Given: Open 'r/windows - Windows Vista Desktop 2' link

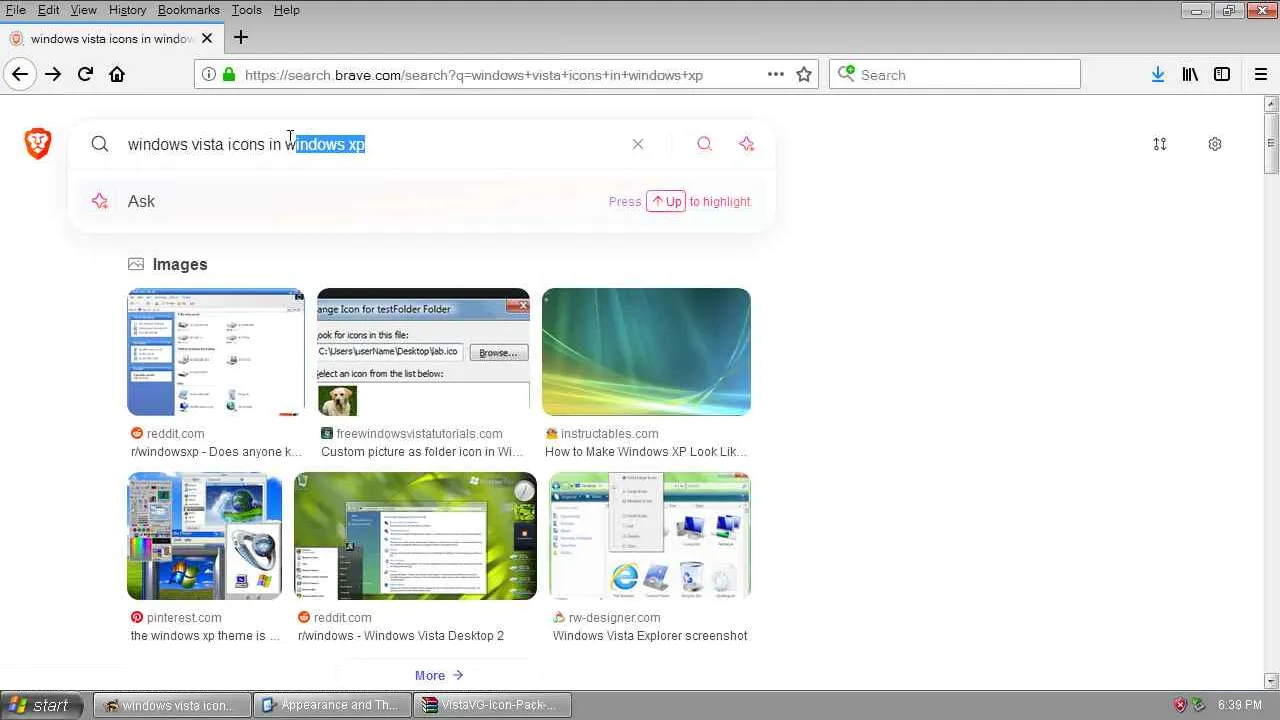Looking at the screenshot, I should point(401,636).
